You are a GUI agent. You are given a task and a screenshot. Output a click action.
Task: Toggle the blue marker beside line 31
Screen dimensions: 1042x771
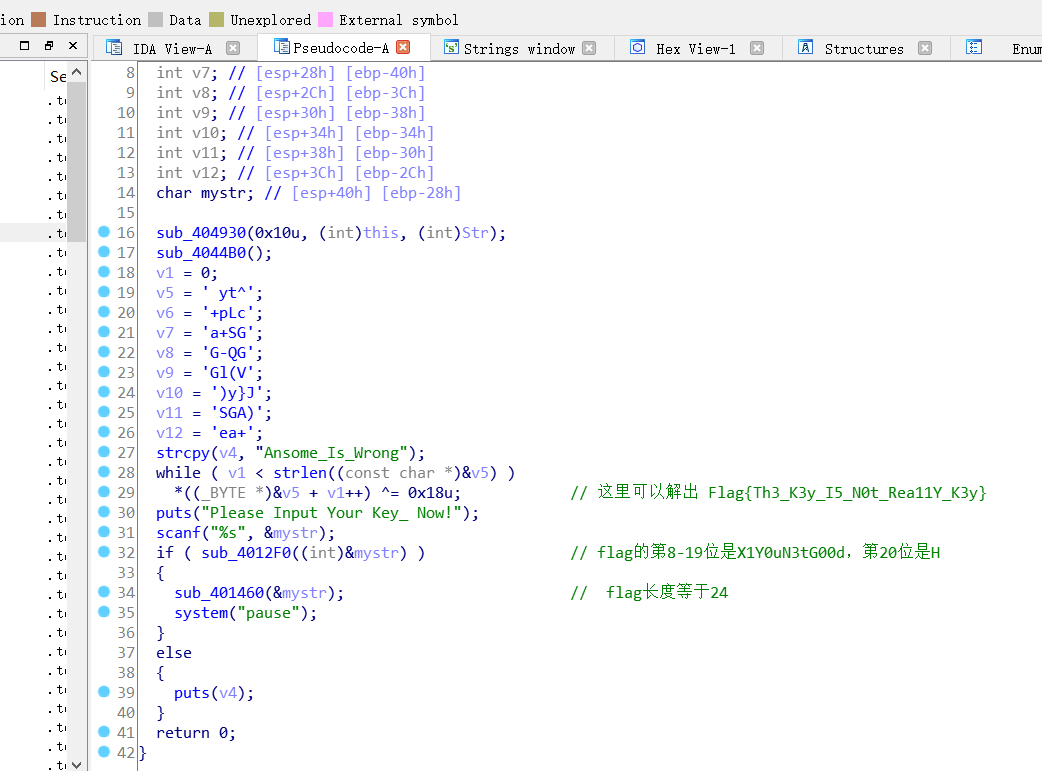[104, 531]
